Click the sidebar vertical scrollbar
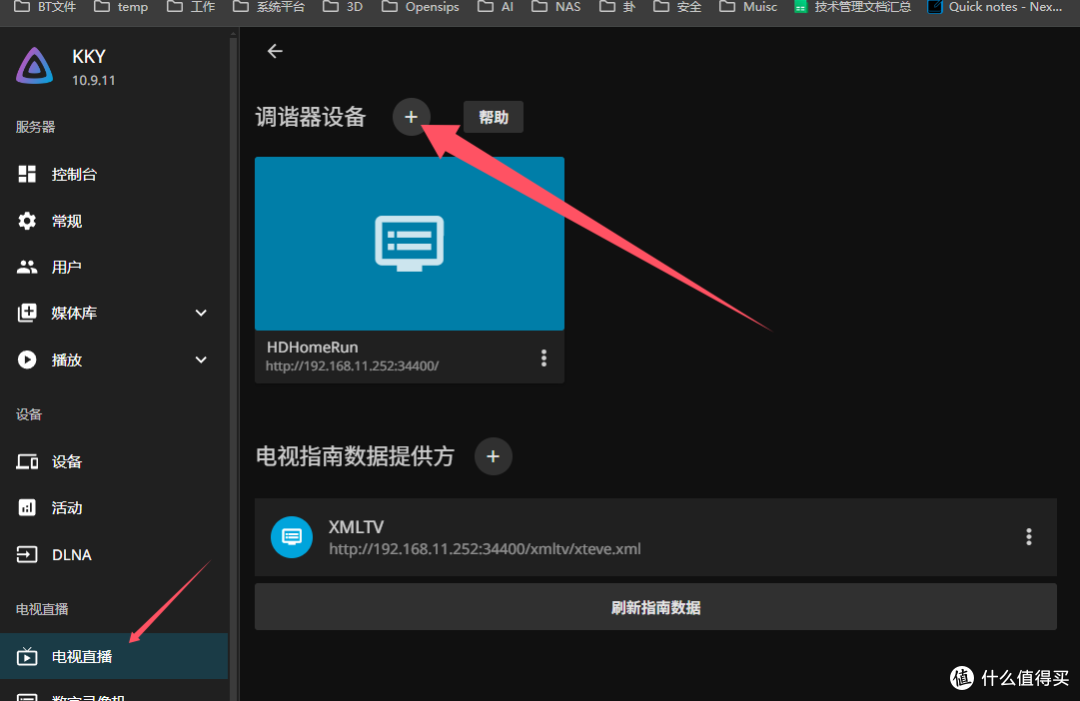Viewport: 1080px width, 701px height. coord(233,365)
